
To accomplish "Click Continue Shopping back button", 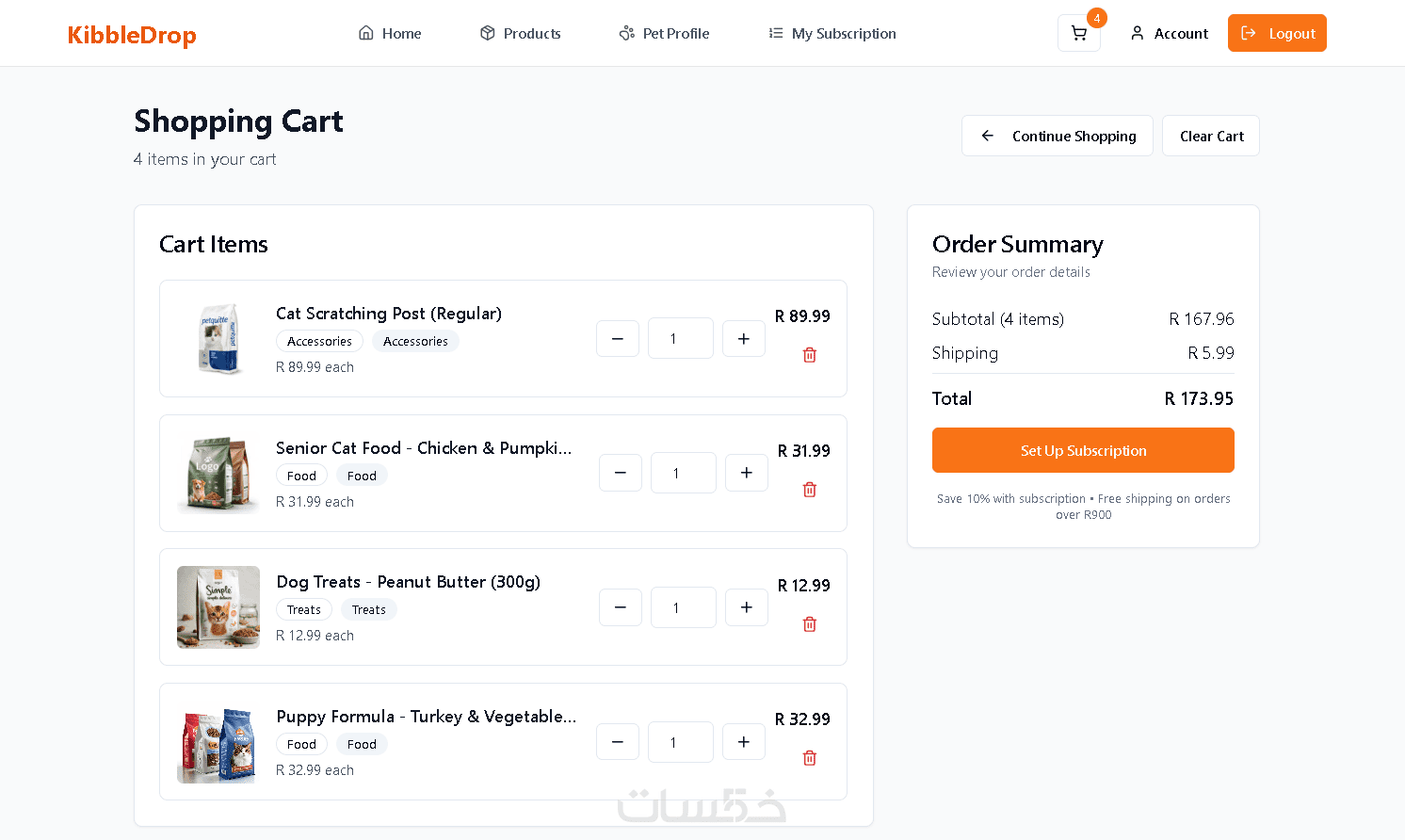I will click(1058, 136).
